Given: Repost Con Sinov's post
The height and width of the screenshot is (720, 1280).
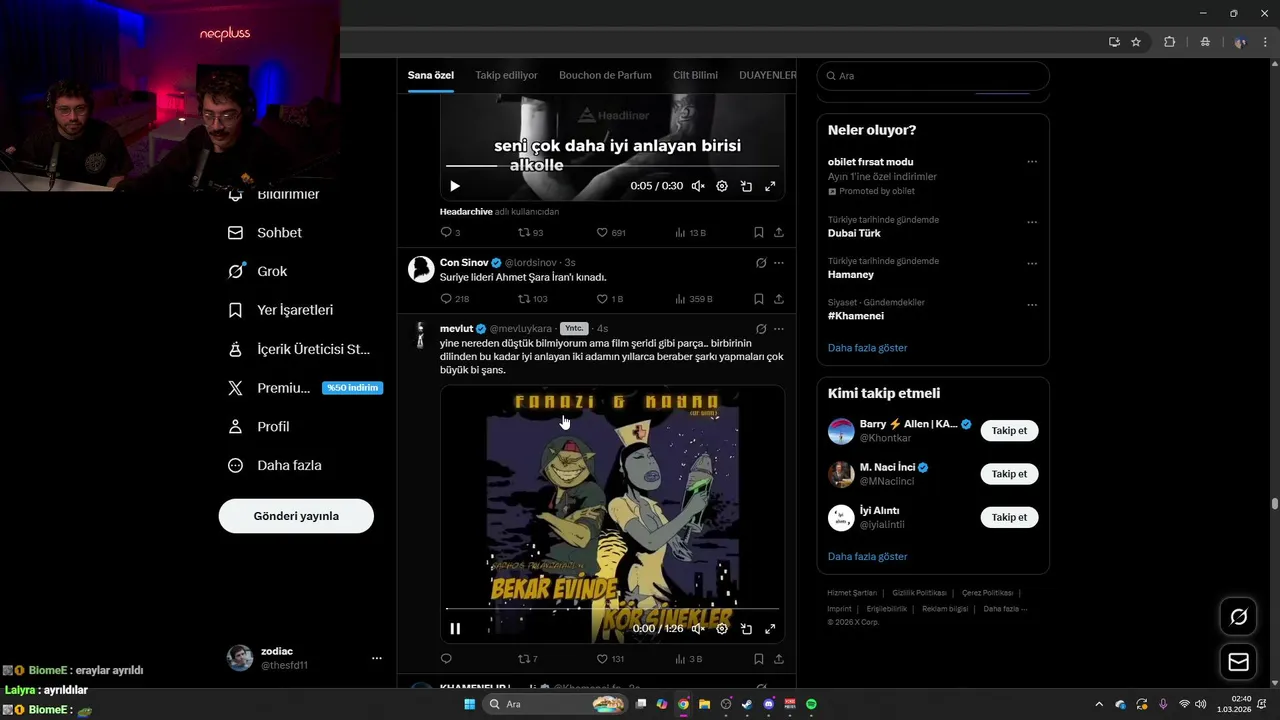Looking at the screenshot, I should click(x=523, y=299).
